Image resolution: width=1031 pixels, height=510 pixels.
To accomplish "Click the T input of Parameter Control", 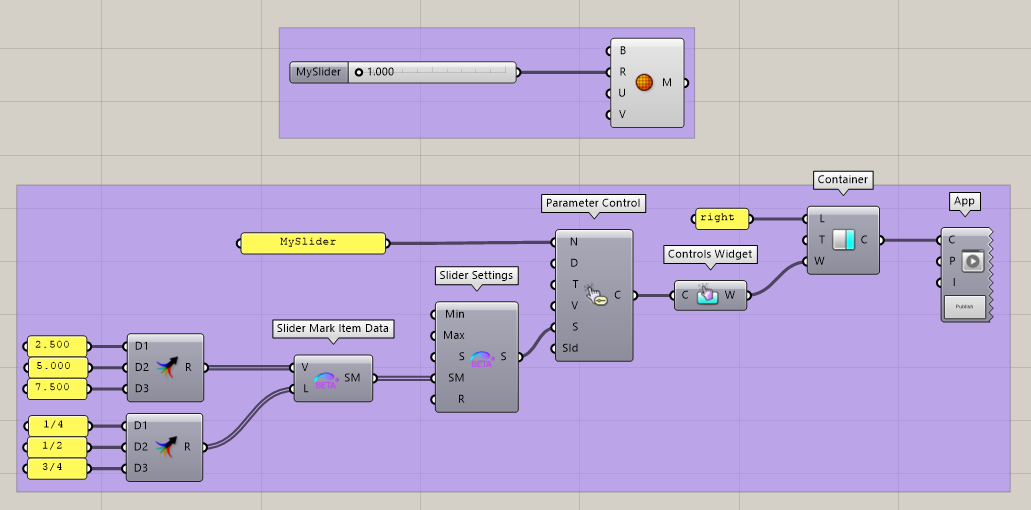I will click(x=574, y=284).
